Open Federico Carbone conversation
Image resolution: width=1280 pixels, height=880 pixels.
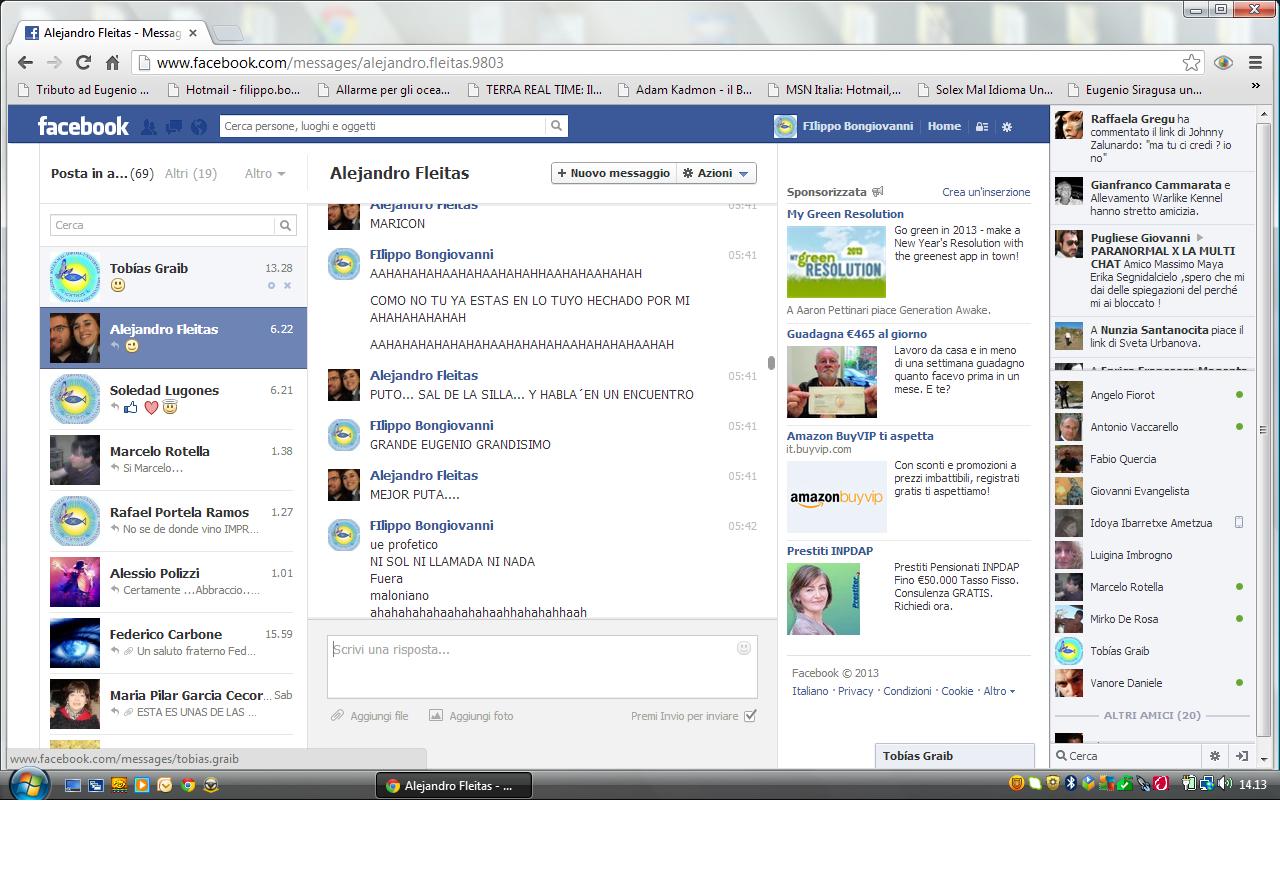click(x=173, y=642)
